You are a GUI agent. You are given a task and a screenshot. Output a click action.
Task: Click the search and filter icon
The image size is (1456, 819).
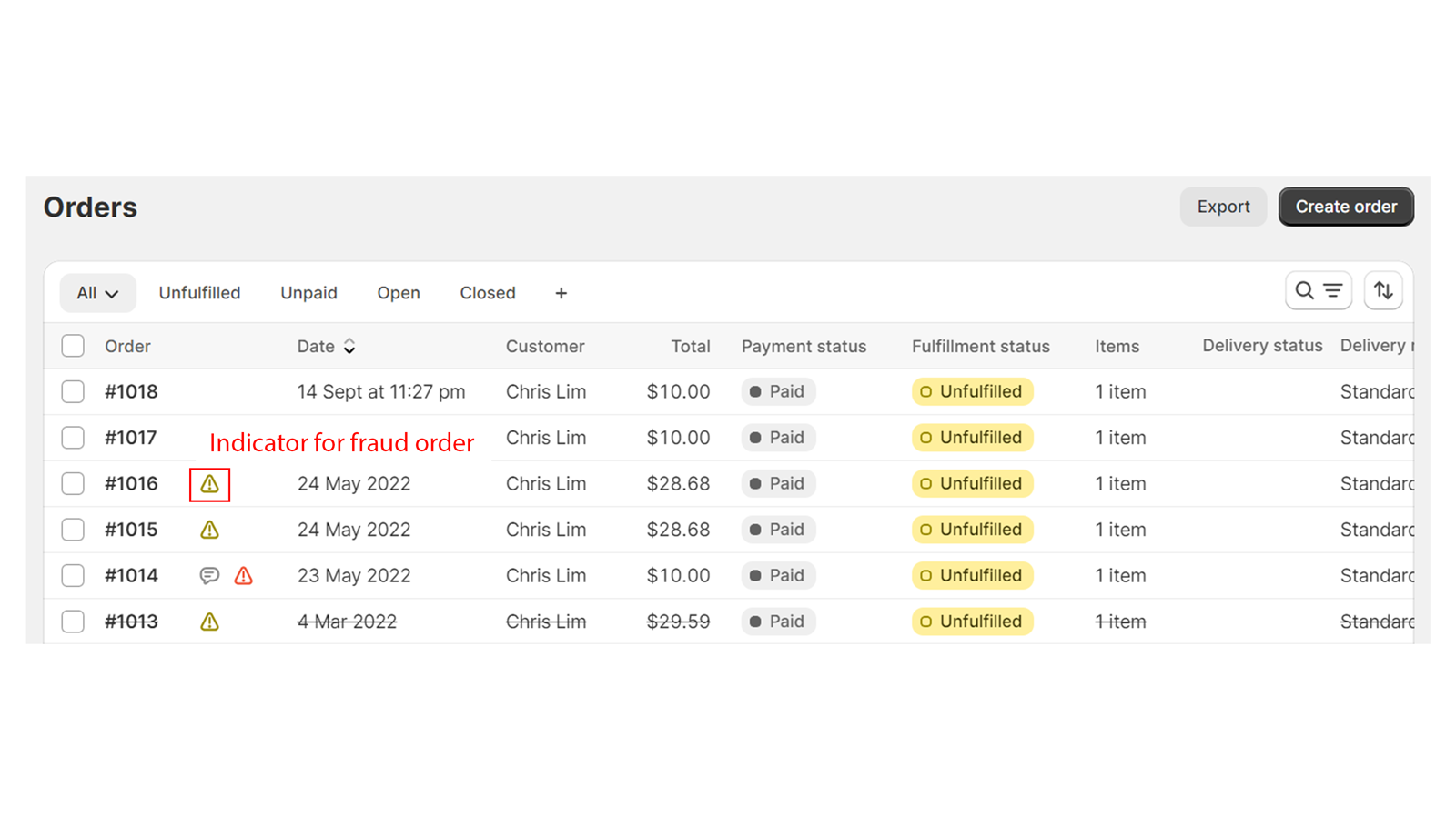point(1318,290)
